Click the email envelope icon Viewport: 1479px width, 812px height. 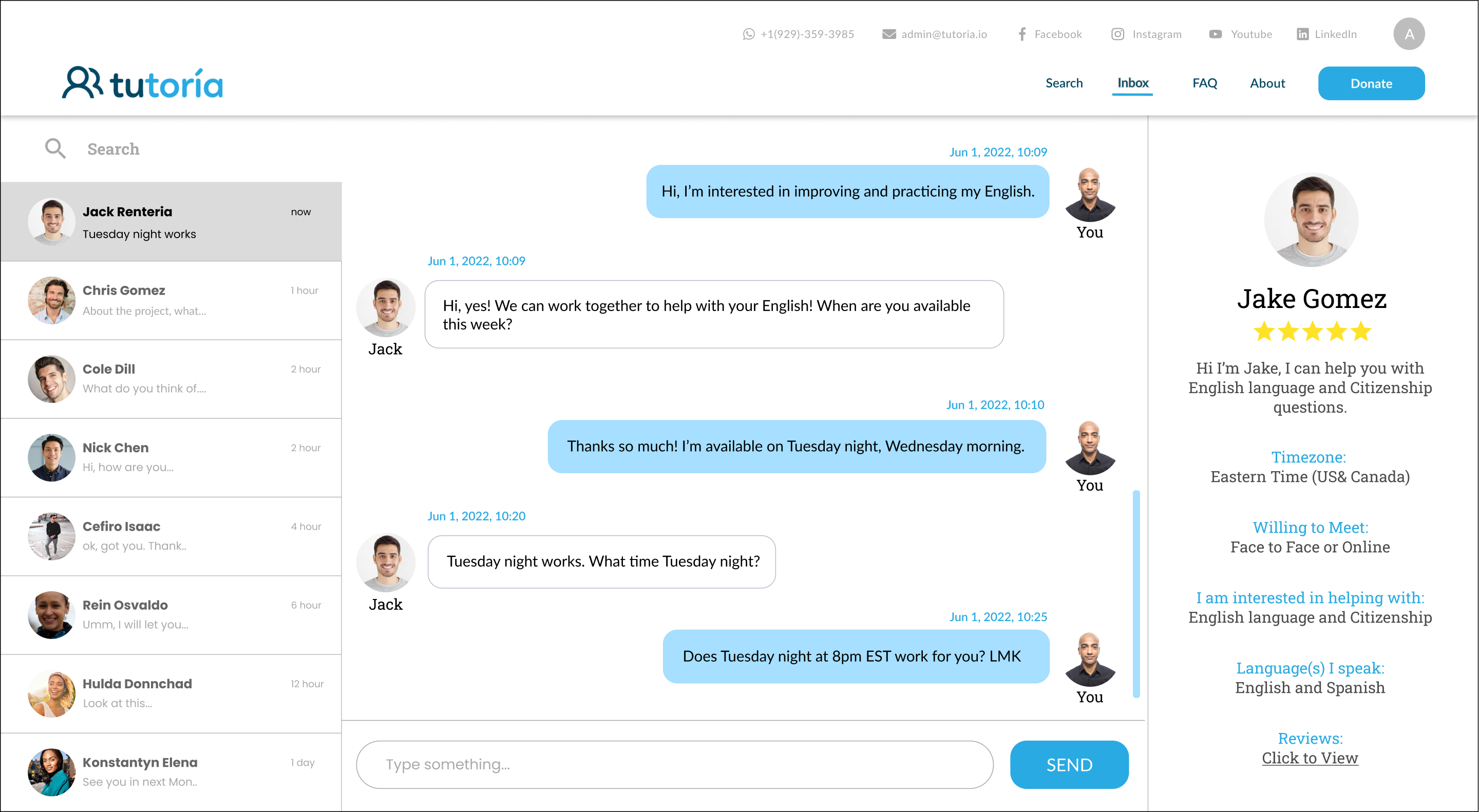(889, 34)
